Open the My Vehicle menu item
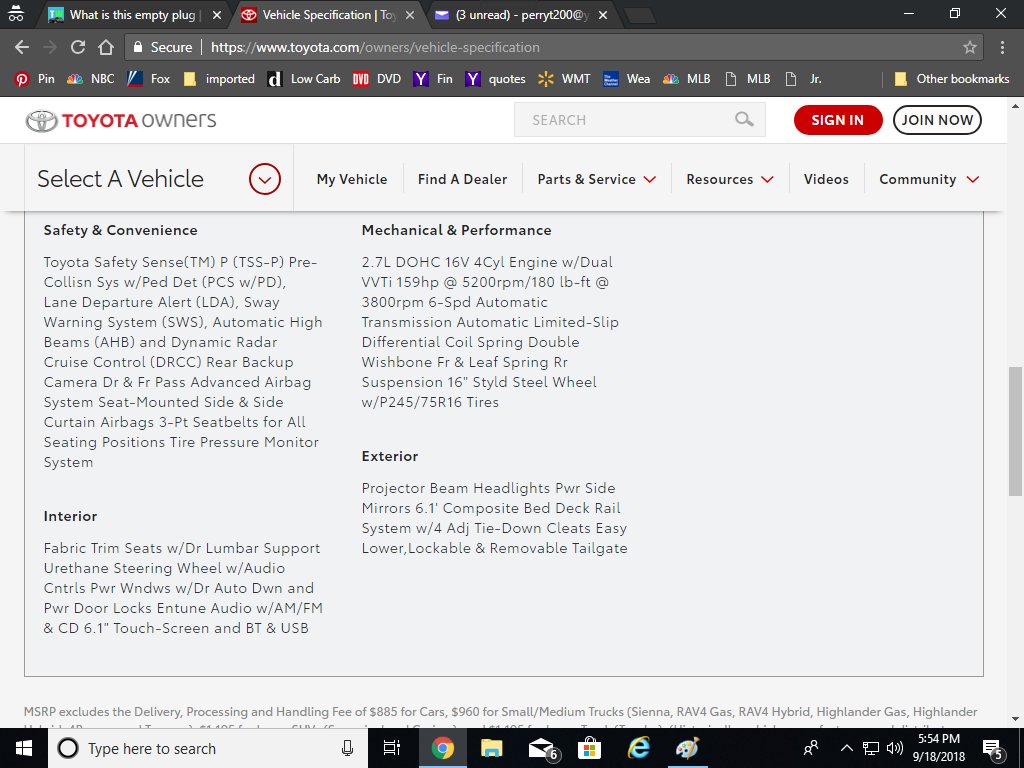 point(351,179)
